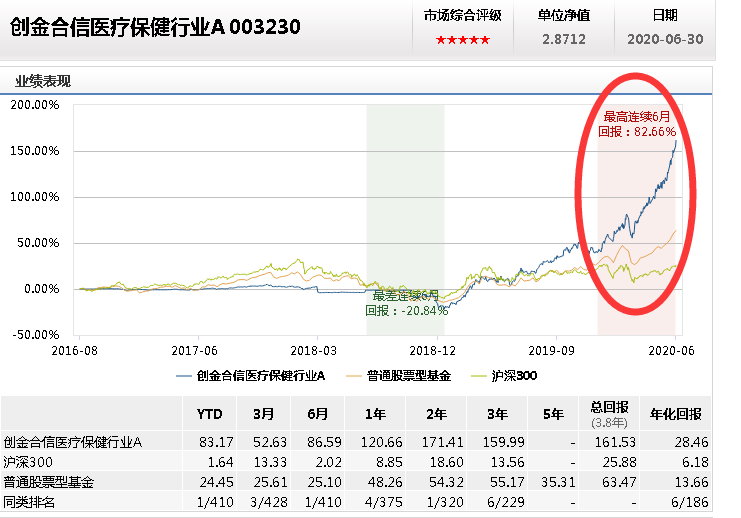Click the stock fund 5-year value 35.31
Viewport: 741px width, 518px height.
click(558, 482)
